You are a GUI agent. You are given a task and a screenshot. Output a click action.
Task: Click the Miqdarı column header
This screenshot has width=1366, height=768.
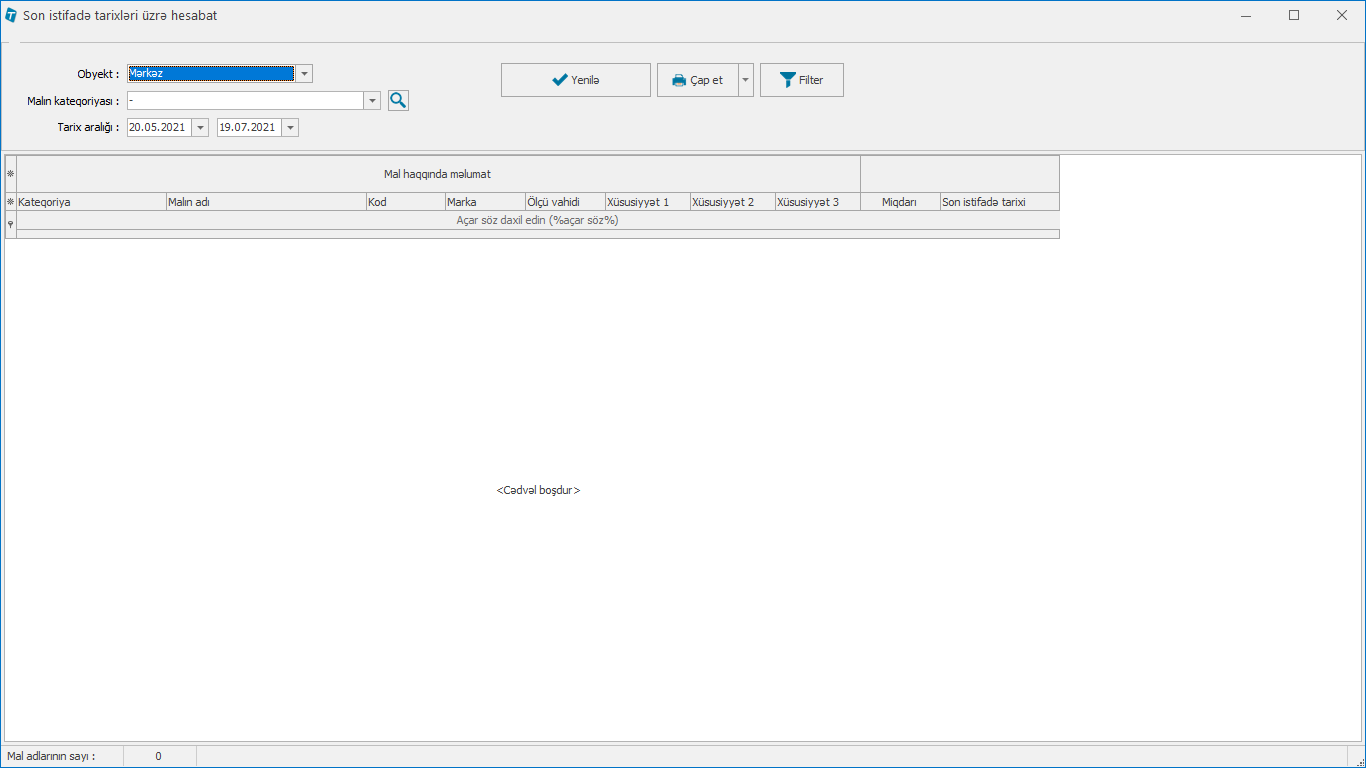(899, 202)
